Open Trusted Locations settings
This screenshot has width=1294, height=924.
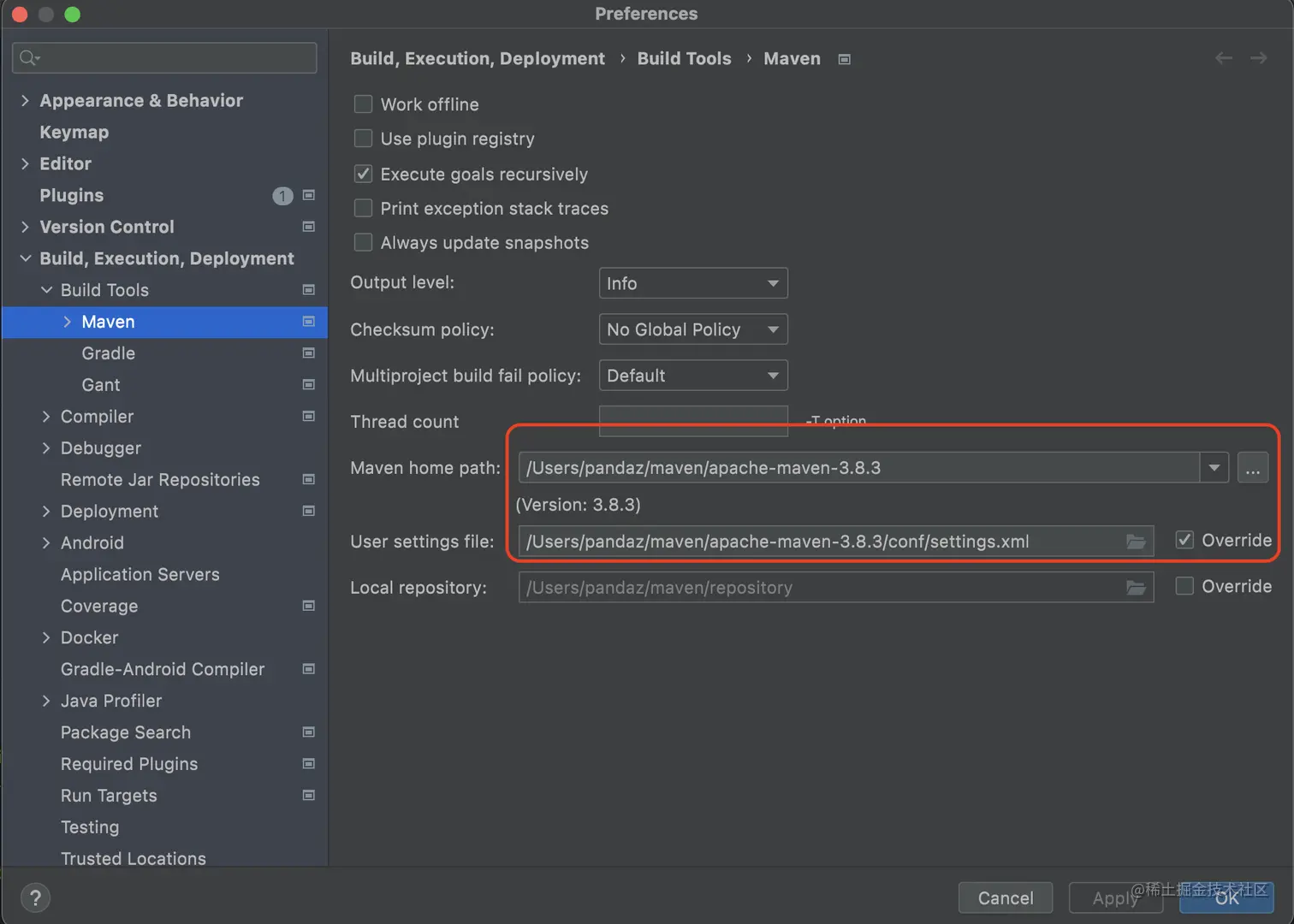click(x=133, y=858)
